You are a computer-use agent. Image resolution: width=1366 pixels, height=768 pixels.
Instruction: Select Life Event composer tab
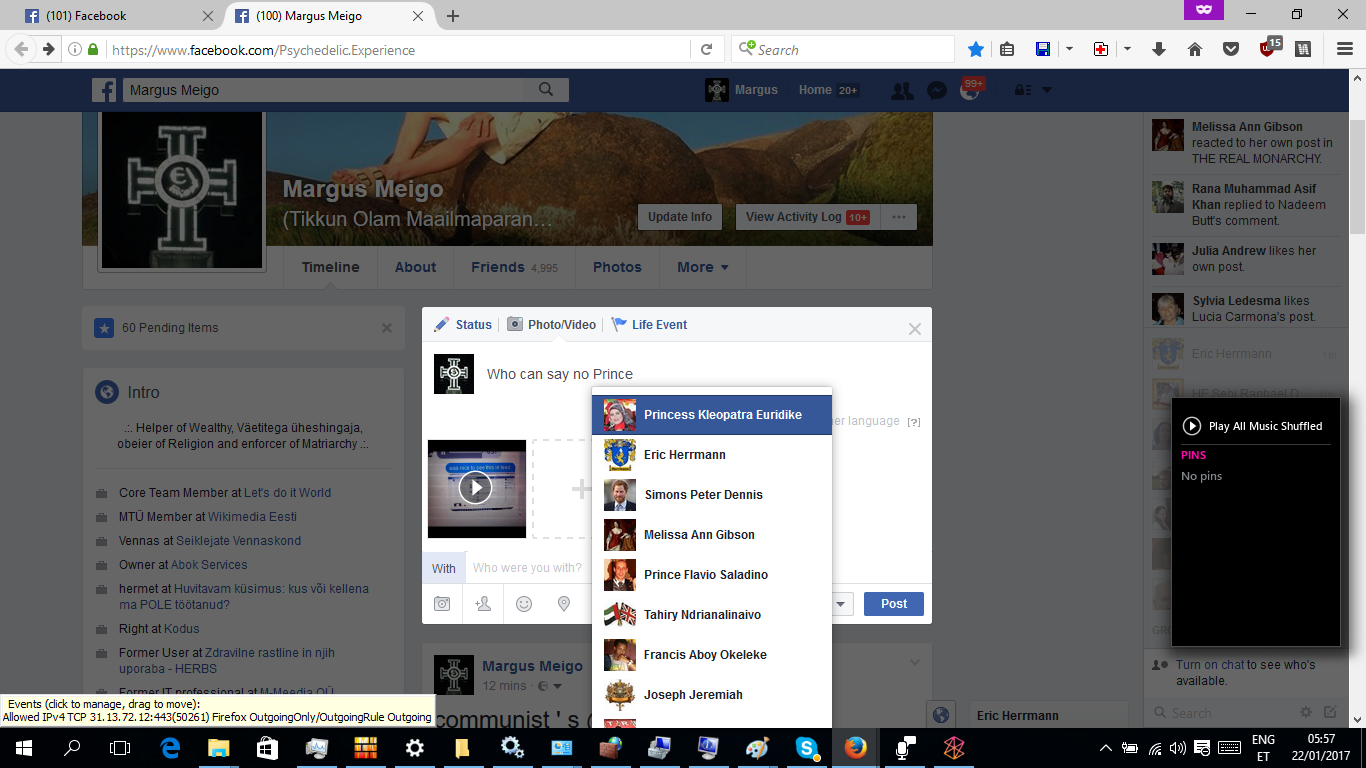(x=649, y=324)
